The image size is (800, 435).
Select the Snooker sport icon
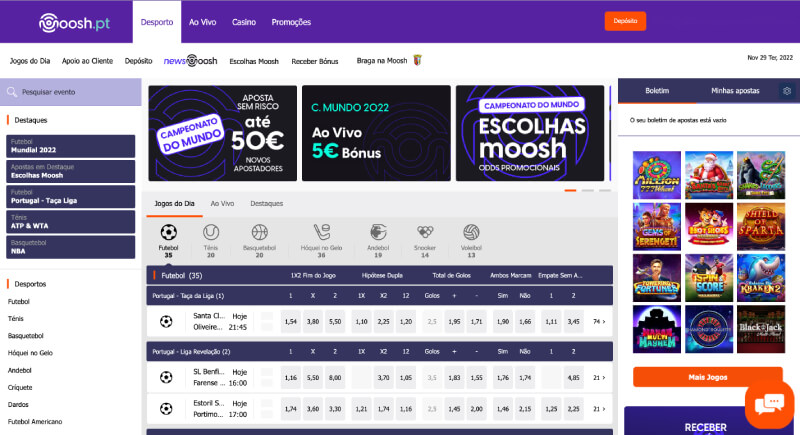pyautogui.click(x=424, y=233)
